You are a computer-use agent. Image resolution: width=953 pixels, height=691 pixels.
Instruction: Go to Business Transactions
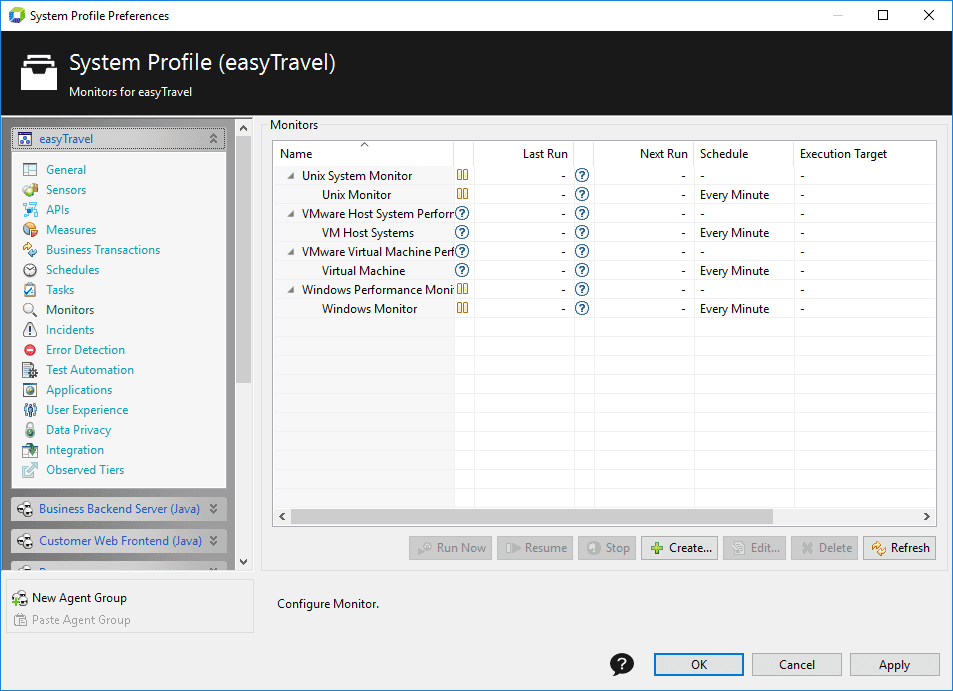click(x=103, y=250)
